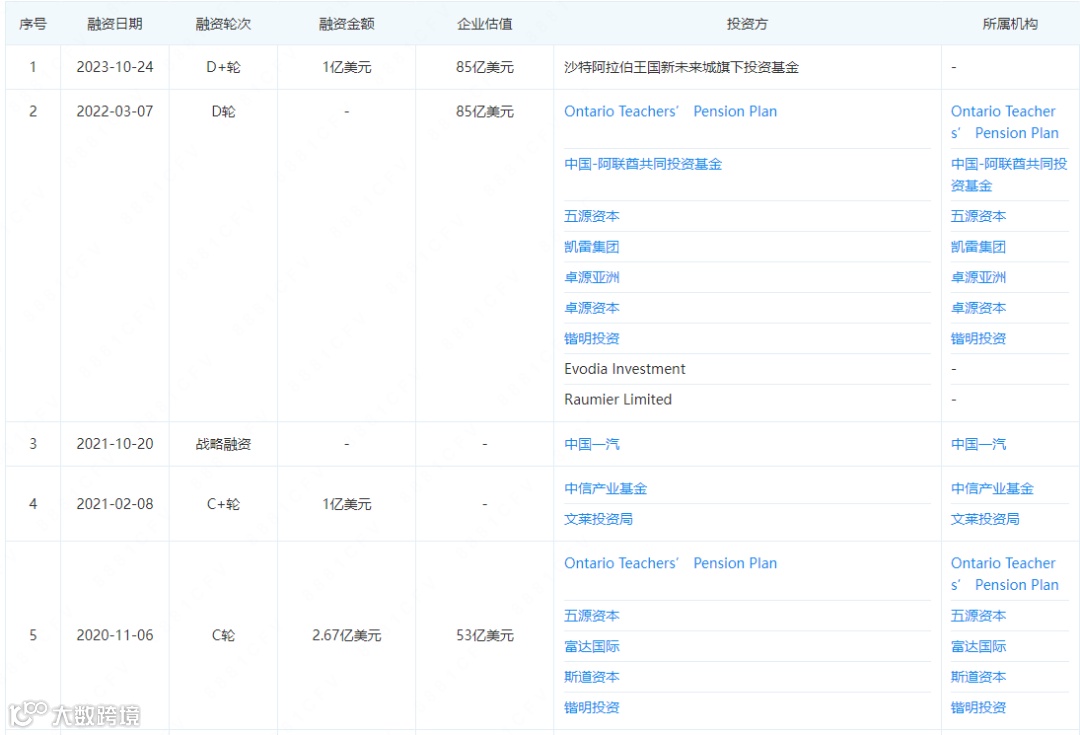Select the 融资轮次 column header
This screenshot has width=1080, height=735.
[x=223, y=24]
